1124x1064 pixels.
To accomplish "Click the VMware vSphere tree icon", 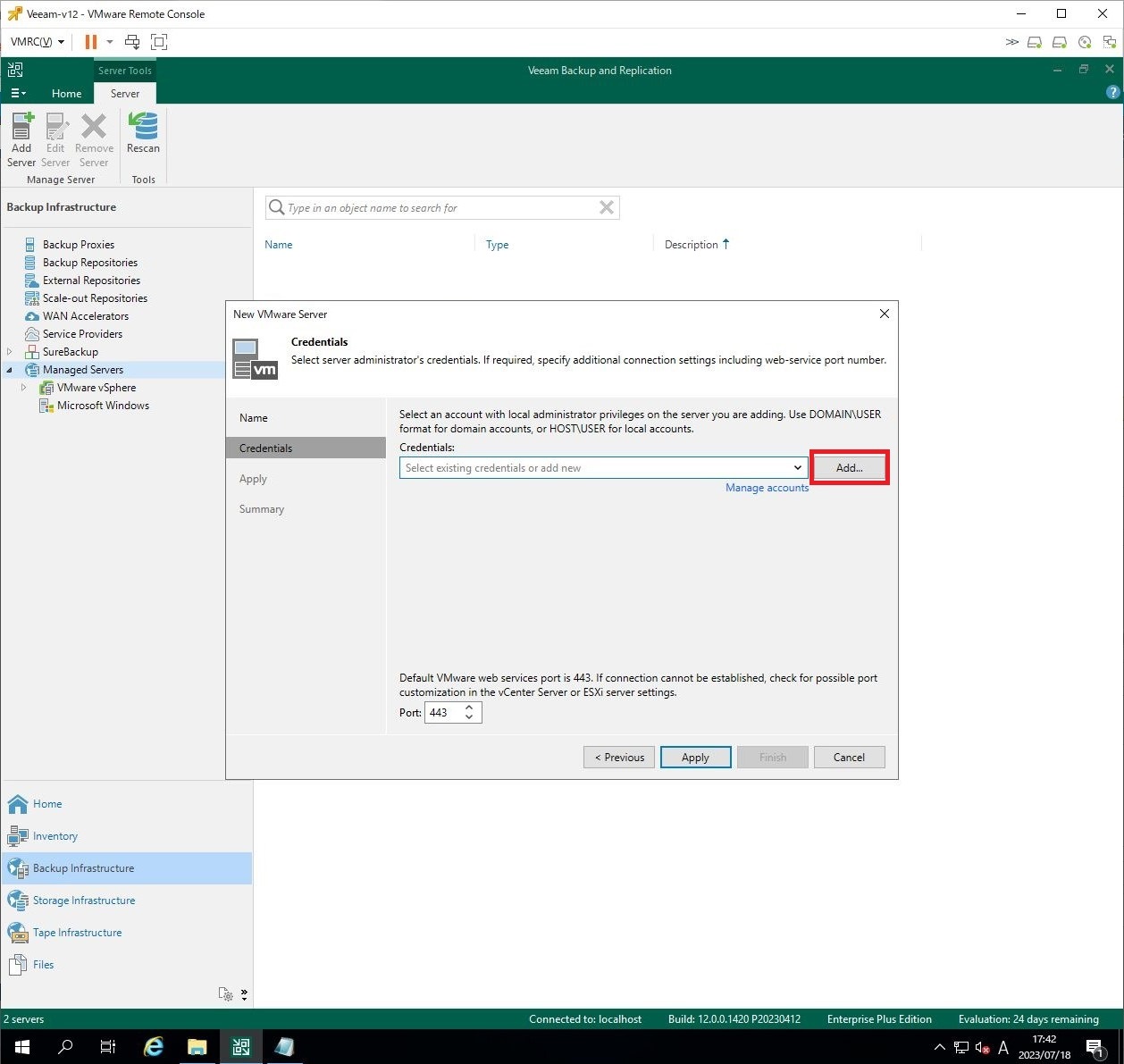I will click(46, 388).
